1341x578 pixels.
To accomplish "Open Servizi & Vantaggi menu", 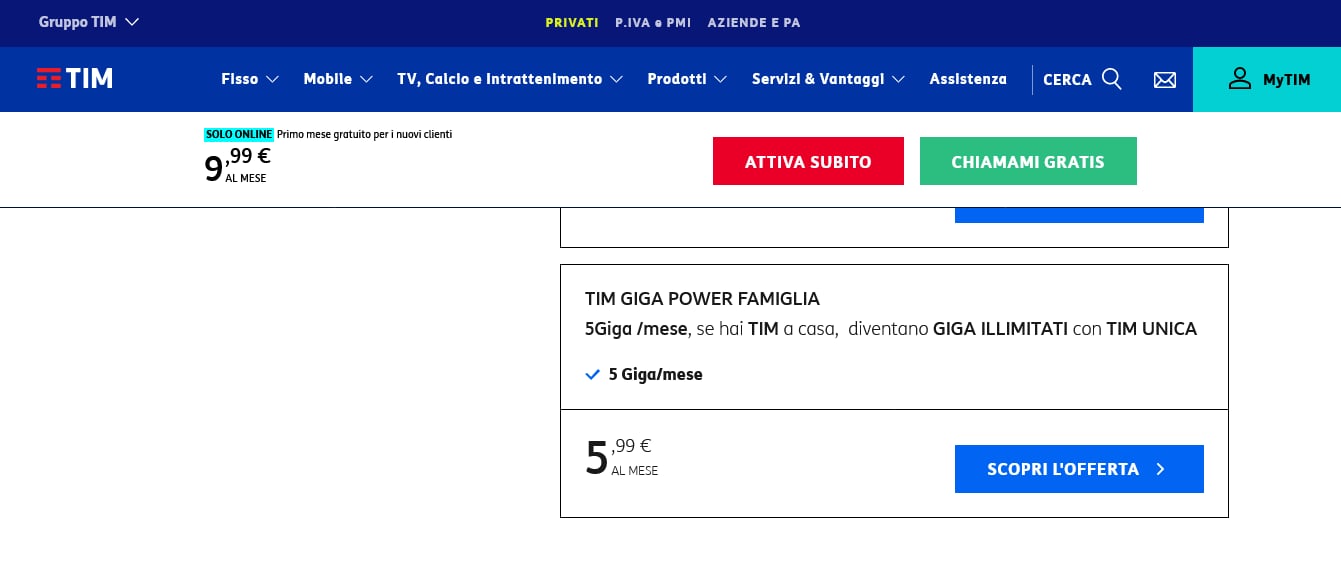I will click(829, 79).
